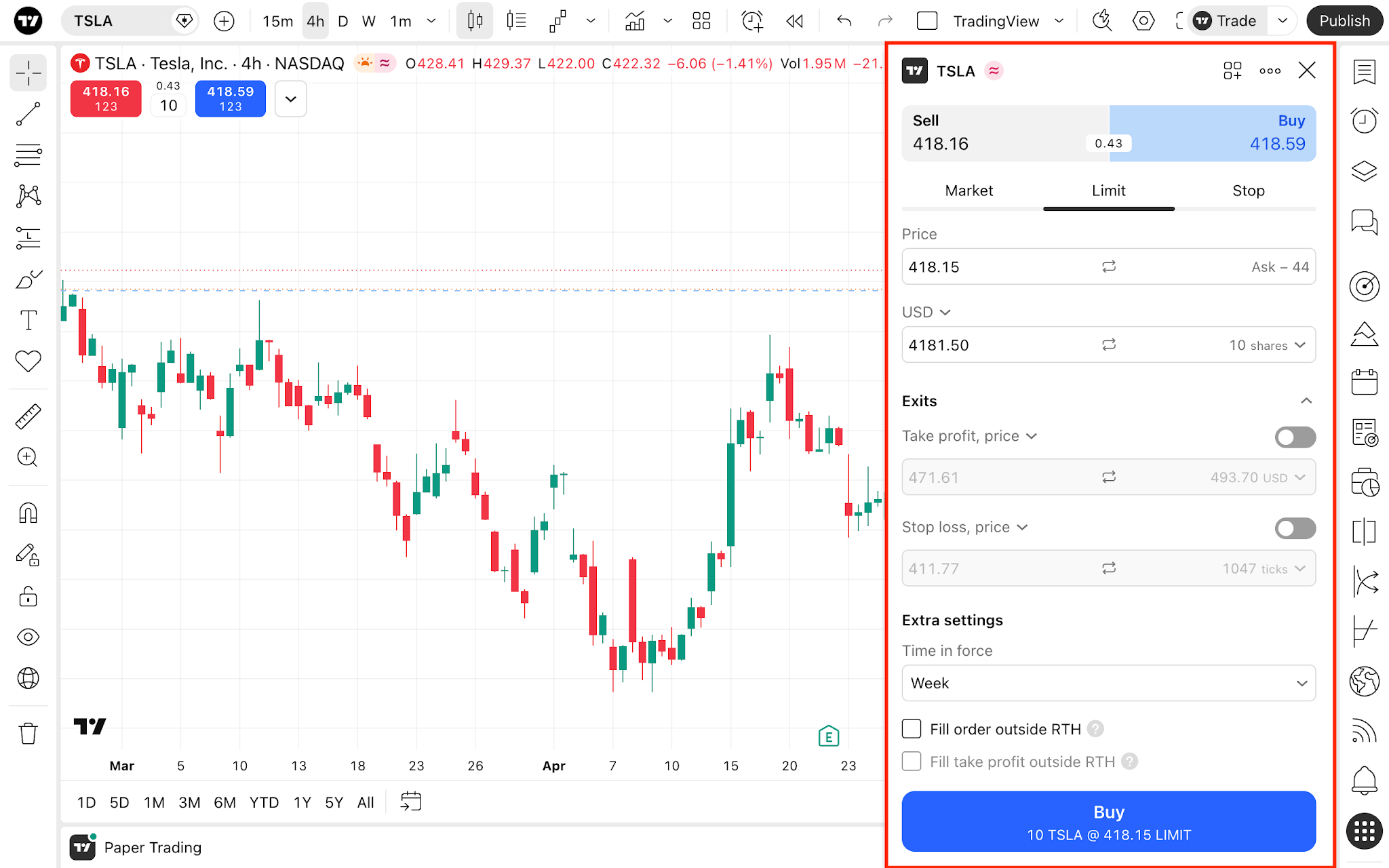This screenshot has height=868, width=1389.
Task: Open the object tree layers panel
Action: (x=1364, y=171)
